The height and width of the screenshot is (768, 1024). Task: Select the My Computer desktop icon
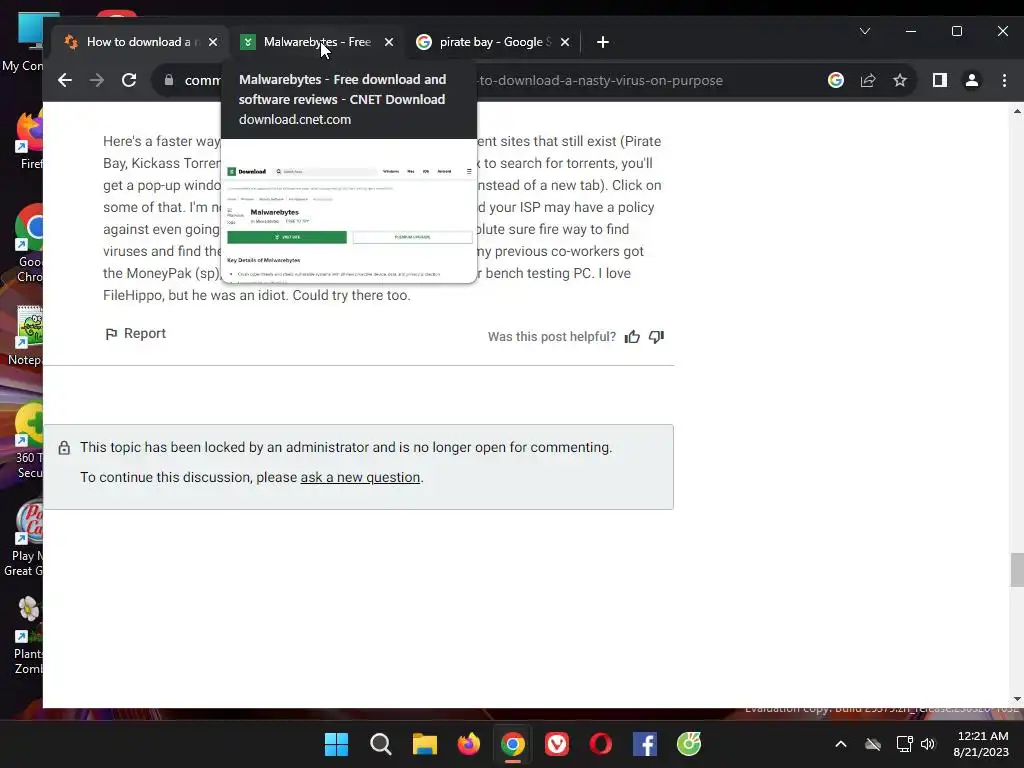click(24, 42)
